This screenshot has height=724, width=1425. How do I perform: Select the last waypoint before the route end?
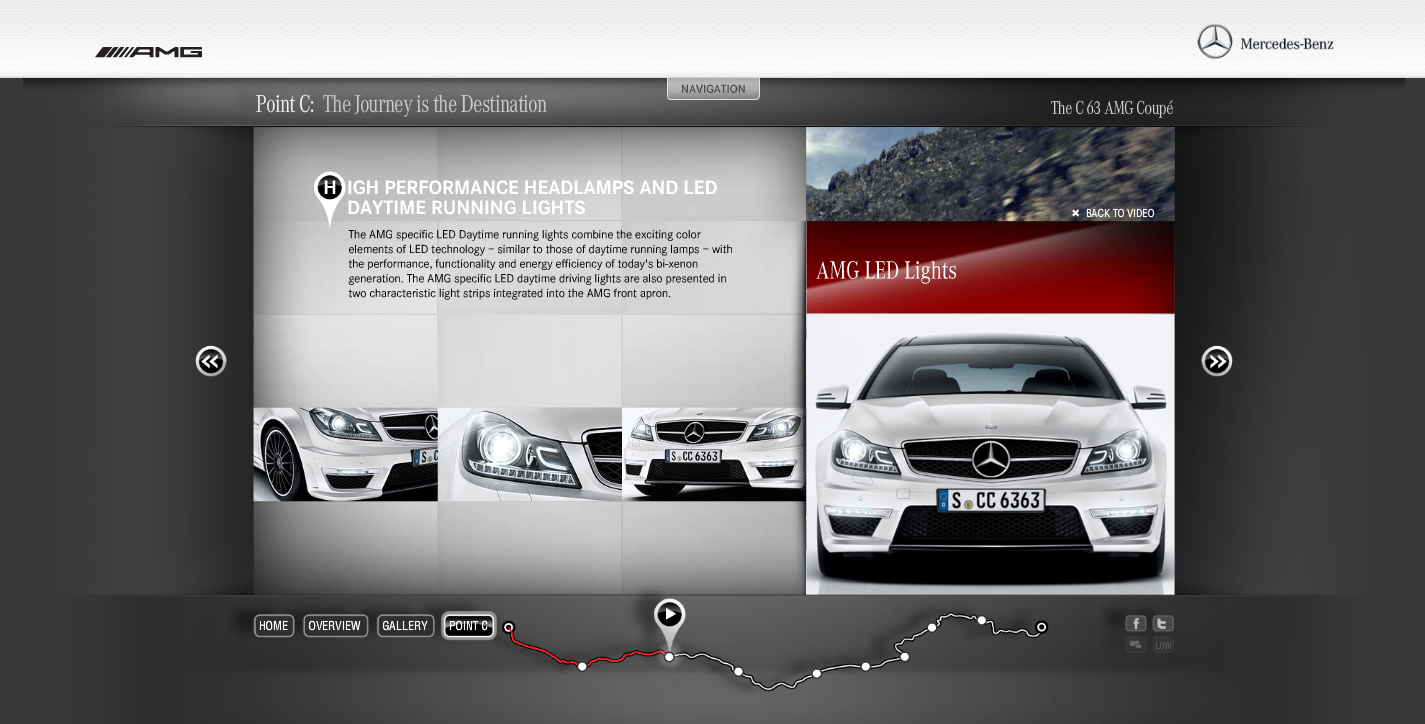point(982,620)
